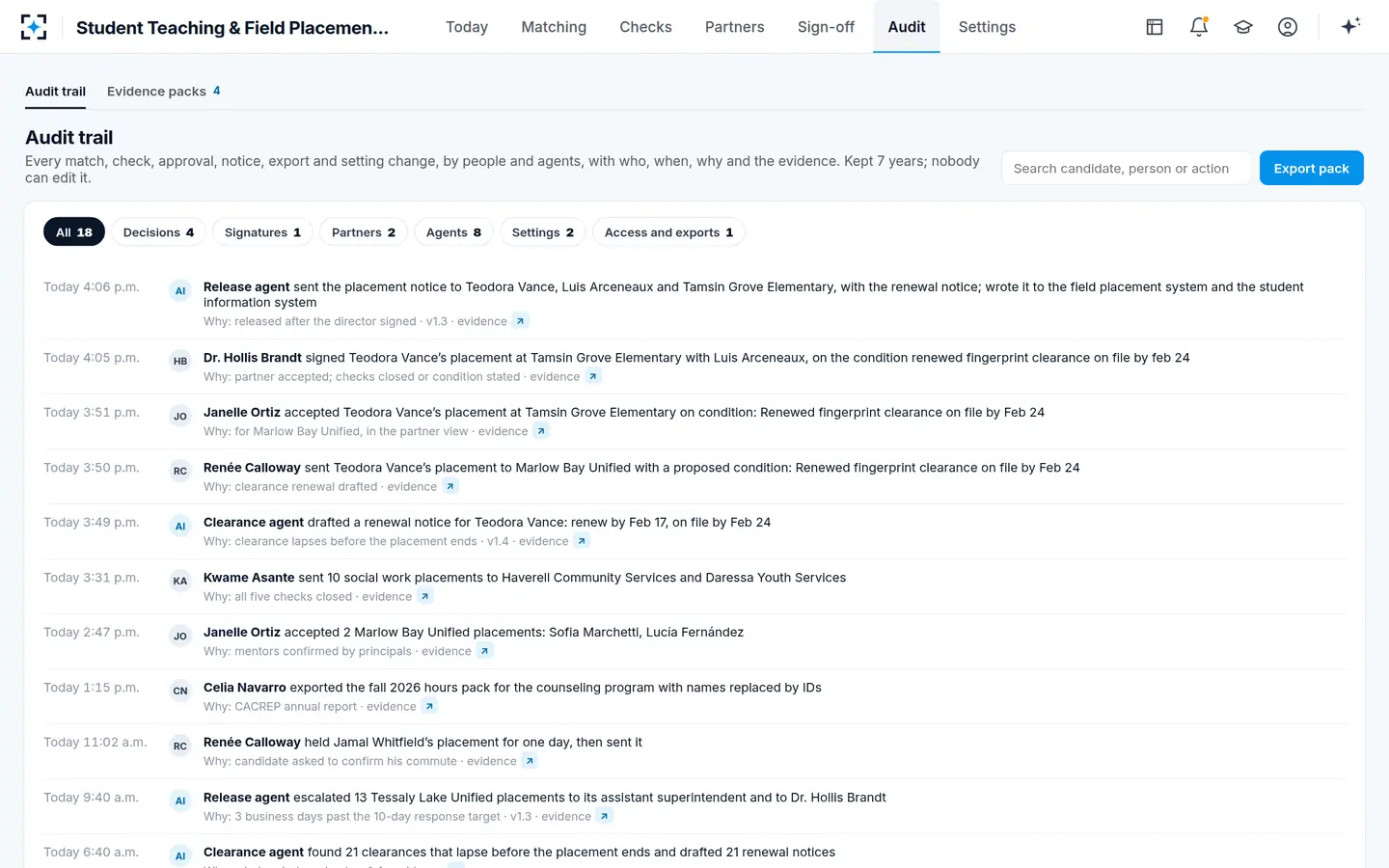Open evidence link for 3:49 p.m. Clearance agent entry
Image resolution: width=1389 pixels, height=868 pixels.
582,541
